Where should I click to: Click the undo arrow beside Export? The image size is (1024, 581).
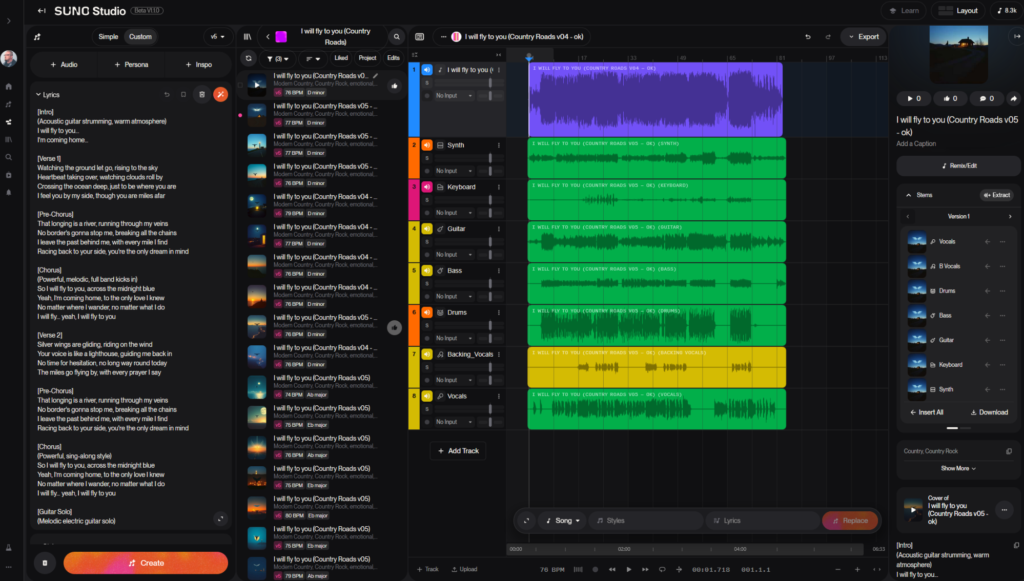tap(808, 37)
